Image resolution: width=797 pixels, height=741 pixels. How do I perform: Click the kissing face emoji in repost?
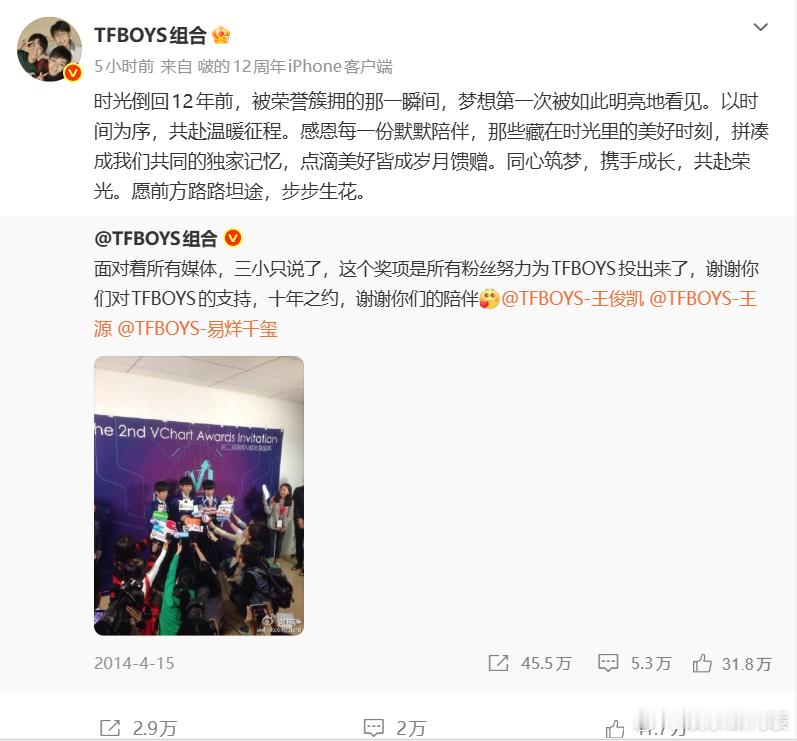(x=489, y=299)
